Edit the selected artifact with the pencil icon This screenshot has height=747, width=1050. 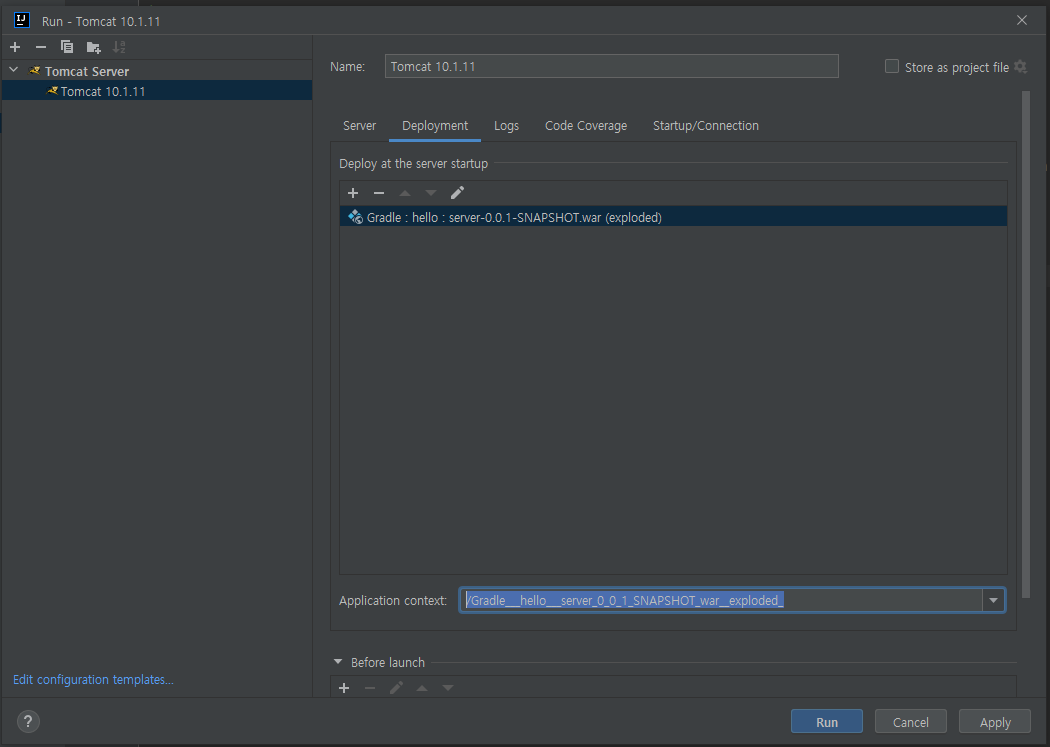tap(457, 193)
